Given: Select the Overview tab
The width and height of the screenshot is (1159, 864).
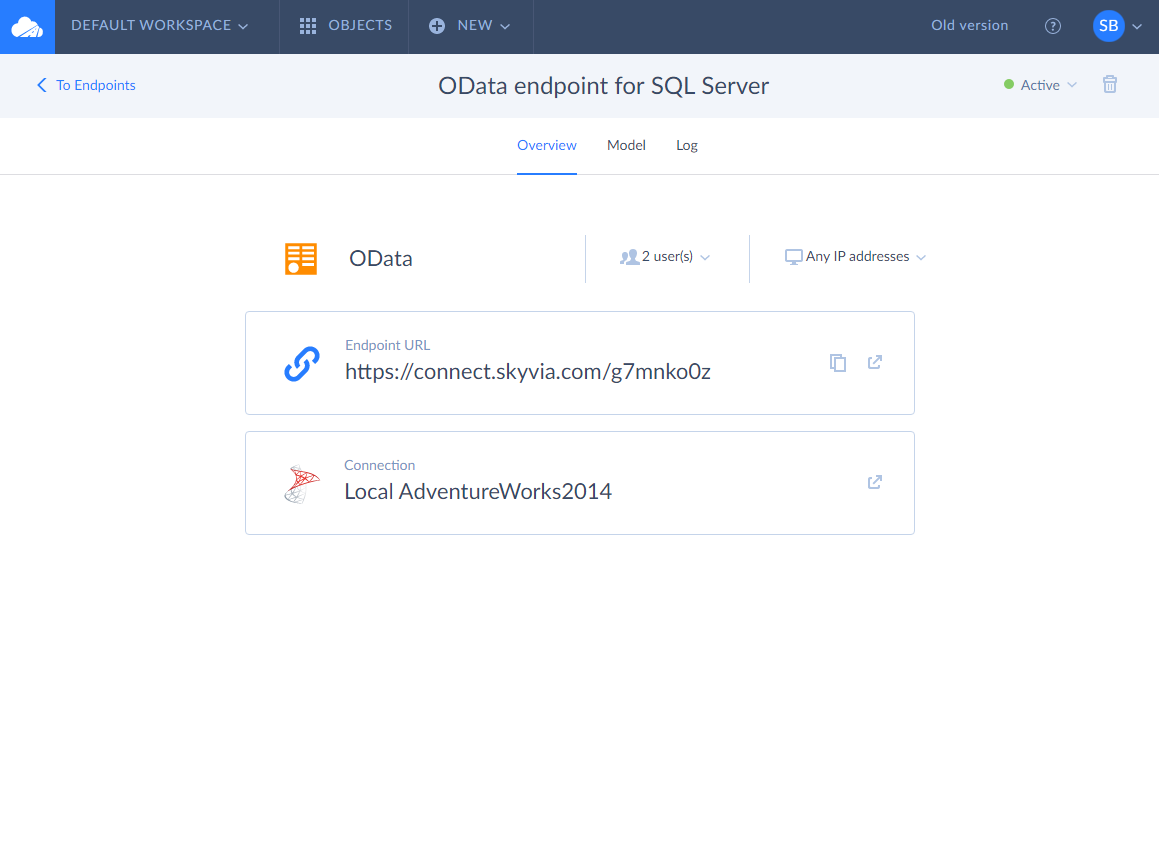Looking at the screenshot, I should click(547, 146).
